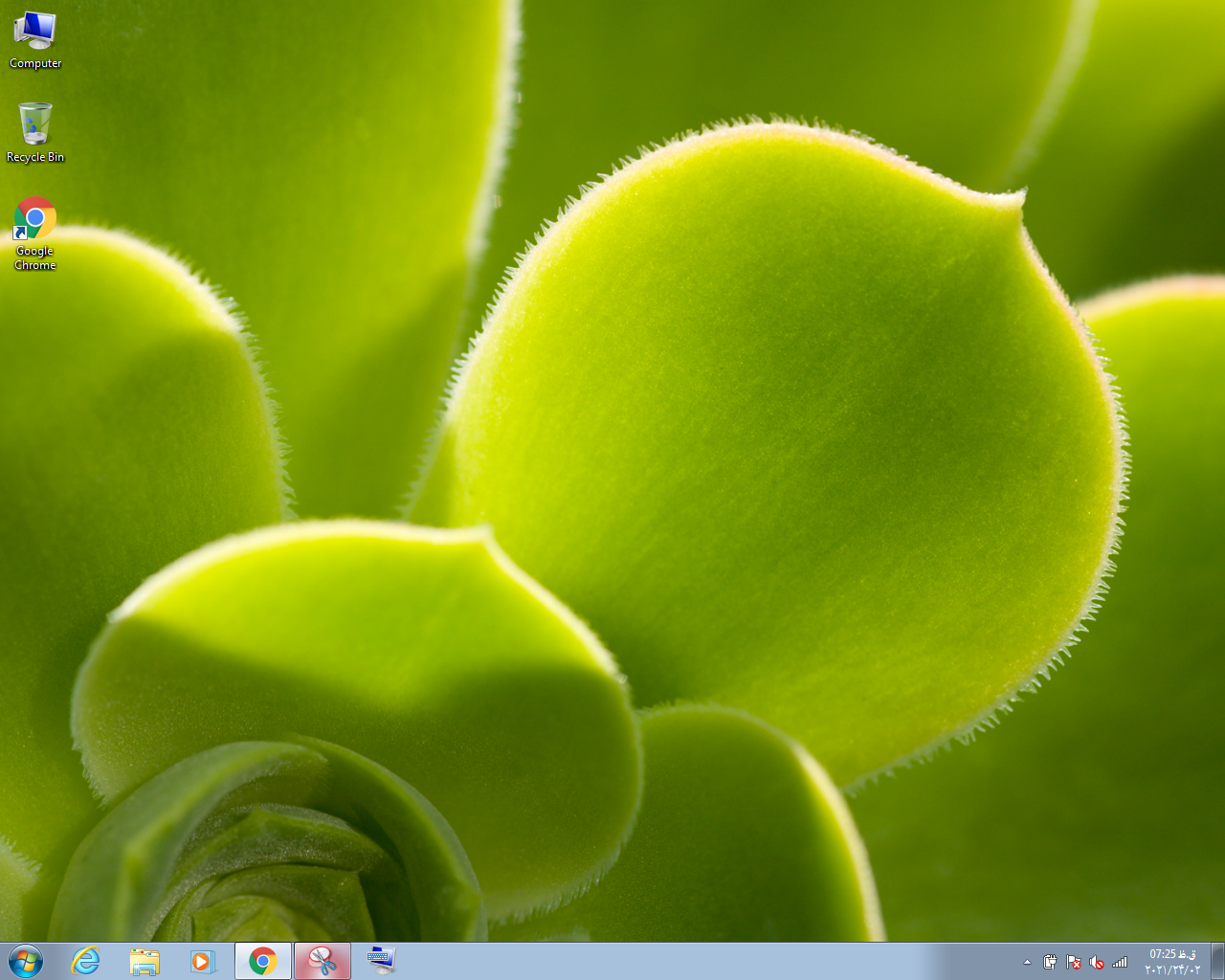Select the Google Chrome desktop shortcut
Viewport: 1225px width, 980px height.
pos(35,234)
